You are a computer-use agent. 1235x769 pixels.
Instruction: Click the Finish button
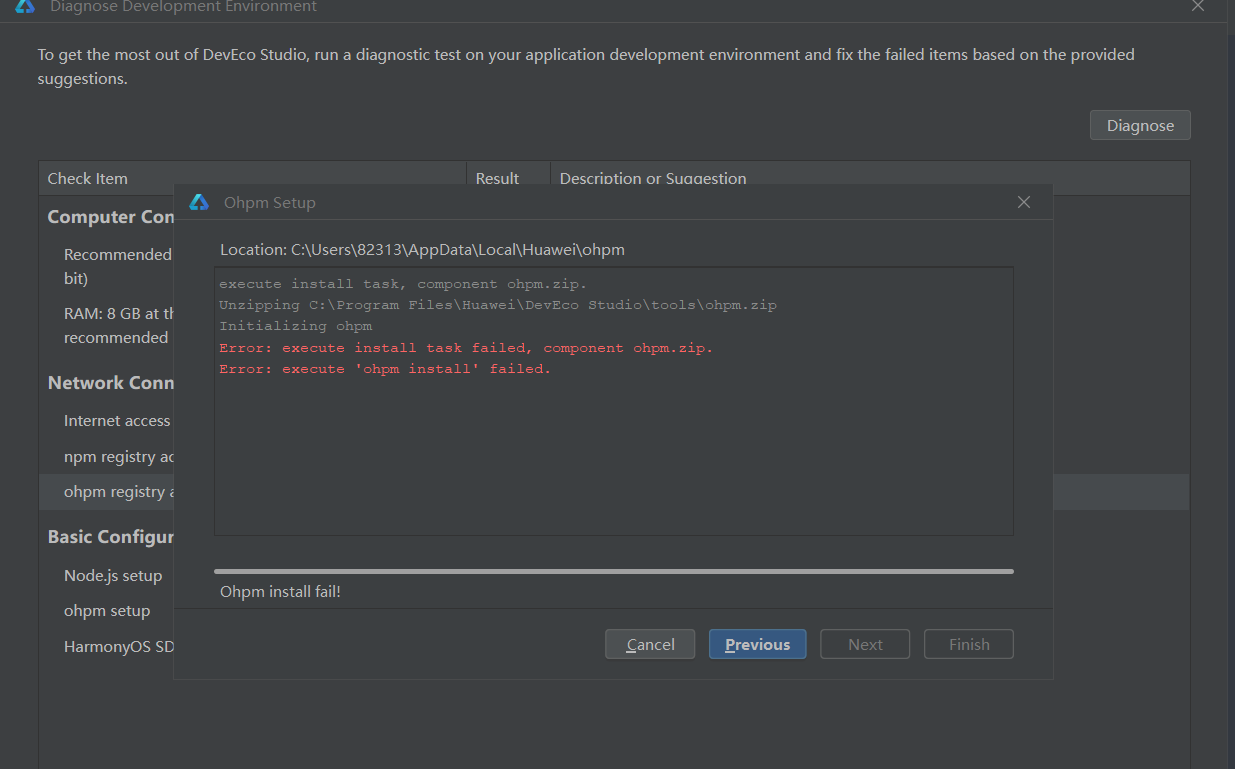(968, 644)
